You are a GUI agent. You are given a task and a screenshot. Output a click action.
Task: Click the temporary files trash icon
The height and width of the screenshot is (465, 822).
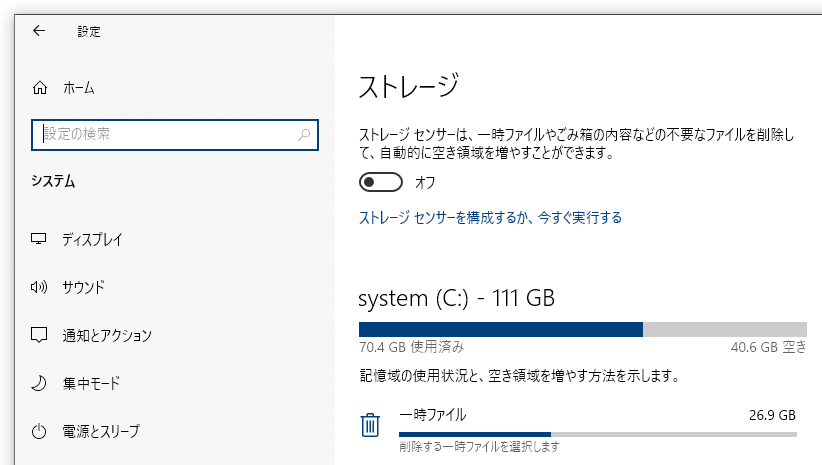[x=370, y=425]
